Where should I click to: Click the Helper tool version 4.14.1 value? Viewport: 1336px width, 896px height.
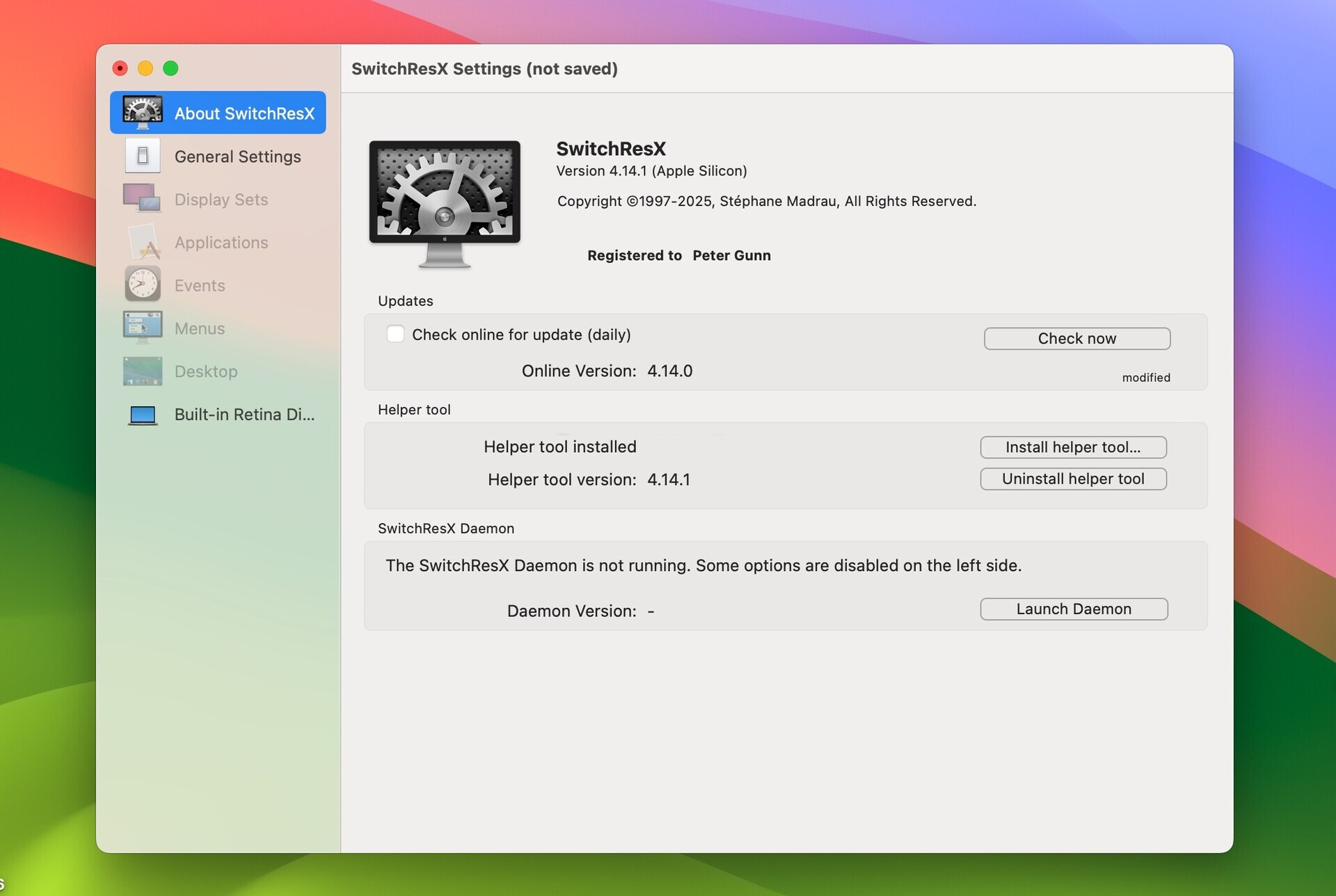[669, 479]
